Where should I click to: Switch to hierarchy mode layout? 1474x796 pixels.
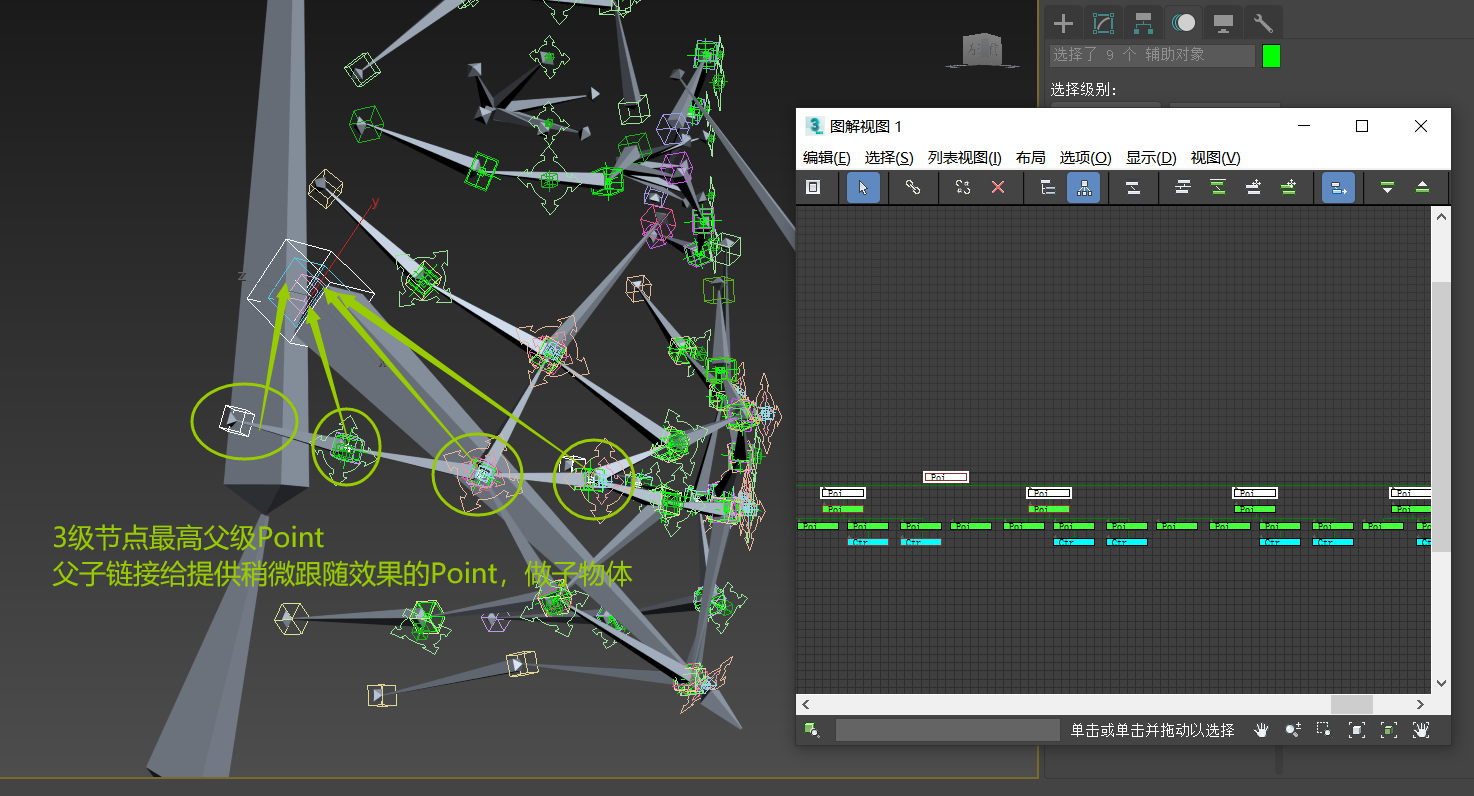[1048, 187]
